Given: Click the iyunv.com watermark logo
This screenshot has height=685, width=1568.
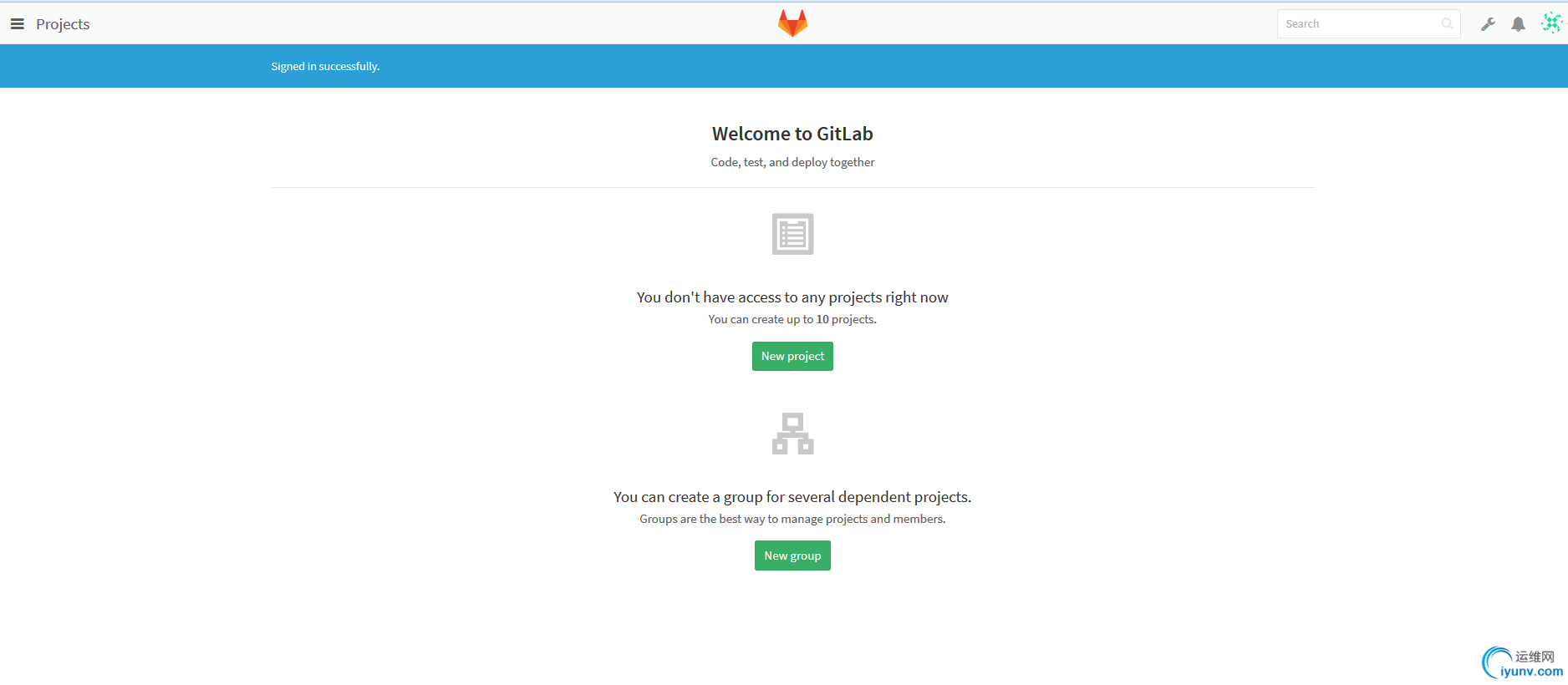Looking at the screenshot, I should [x=1522, y=663].
